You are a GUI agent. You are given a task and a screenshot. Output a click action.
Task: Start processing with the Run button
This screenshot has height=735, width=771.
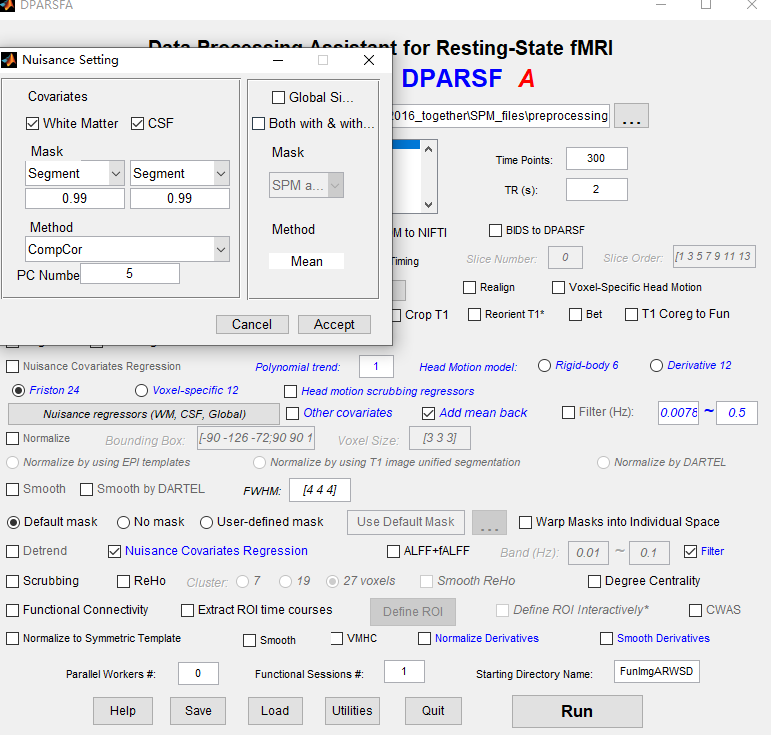click(577, 711)
